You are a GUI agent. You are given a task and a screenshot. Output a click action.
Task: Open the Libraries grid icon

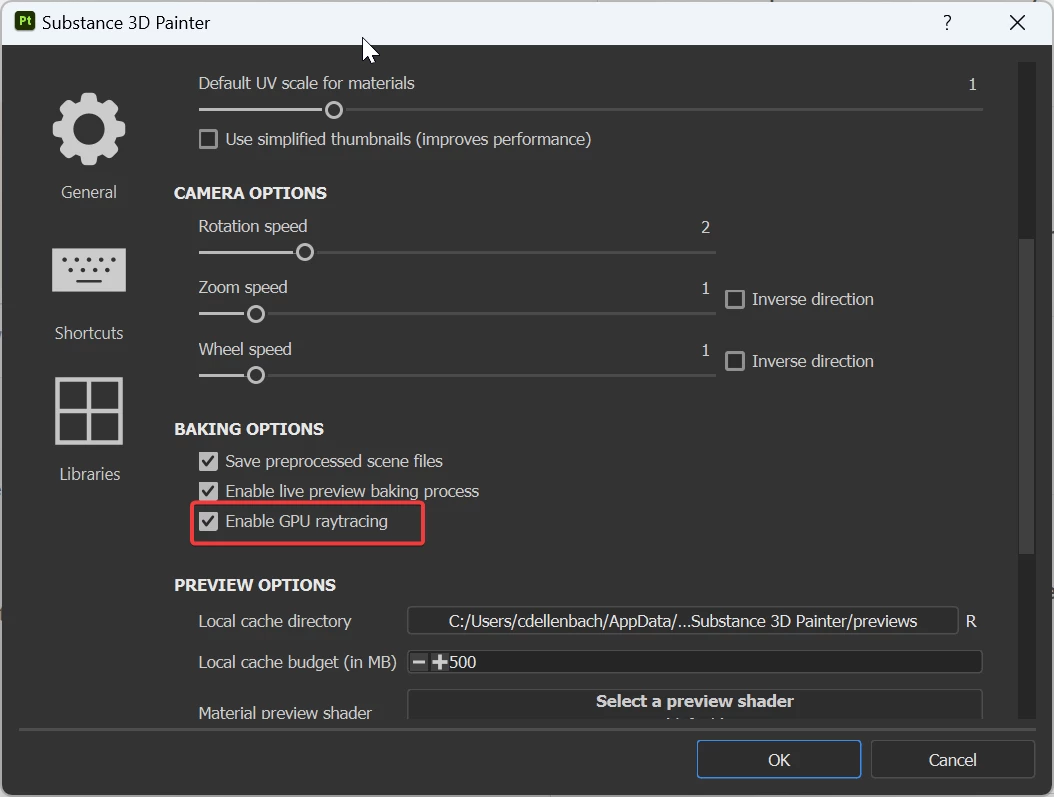click(89, 411)
